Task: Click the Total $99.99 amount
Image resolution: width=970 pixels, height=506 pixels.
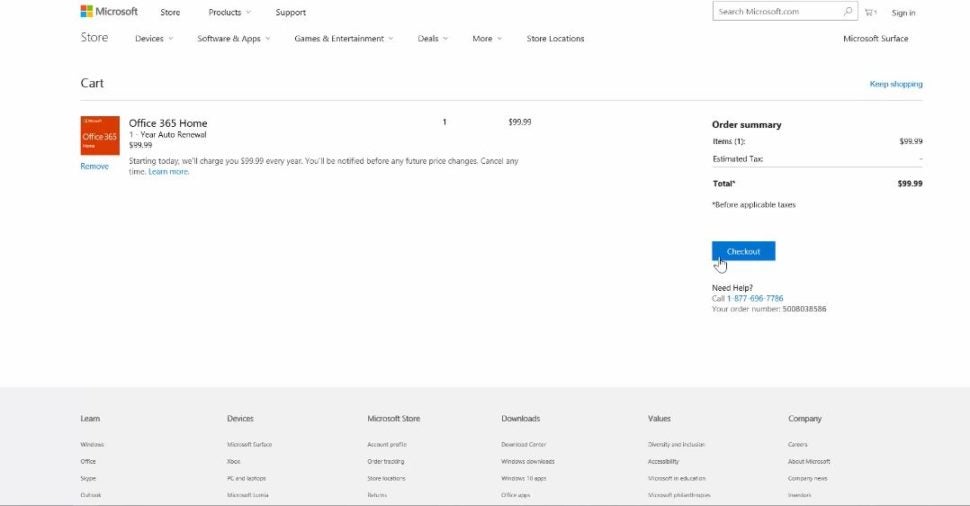Action: click(x=910, y=184)
